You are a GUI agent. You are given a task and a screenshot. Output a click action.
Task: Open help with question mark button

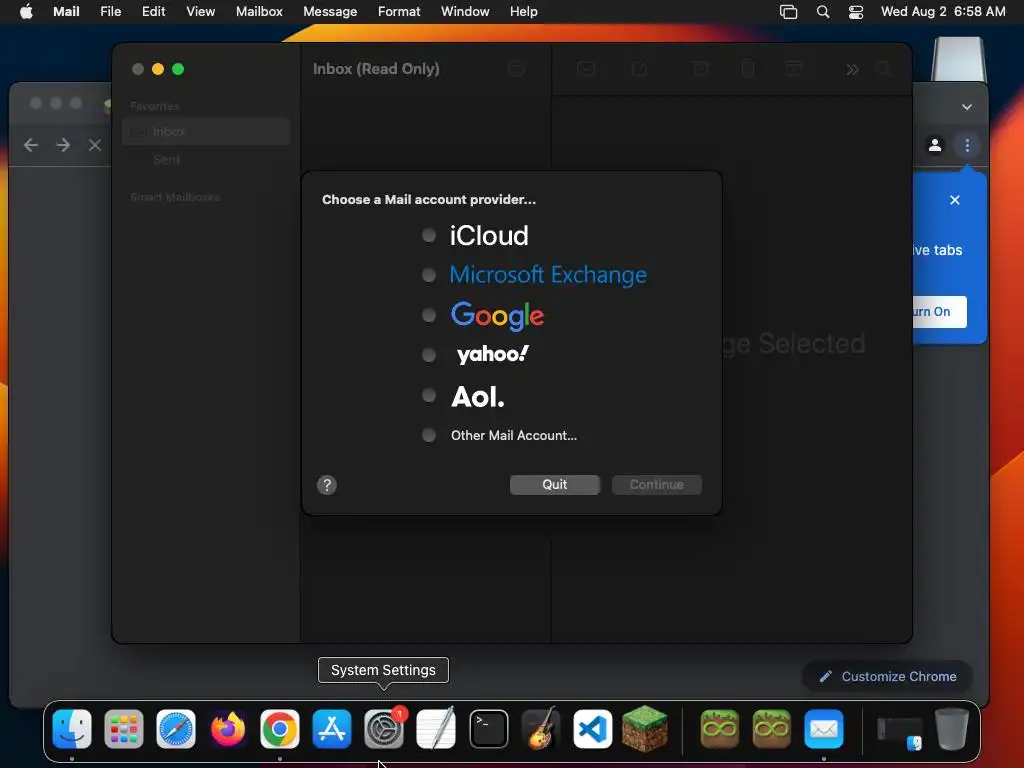[x=327, y=485]
